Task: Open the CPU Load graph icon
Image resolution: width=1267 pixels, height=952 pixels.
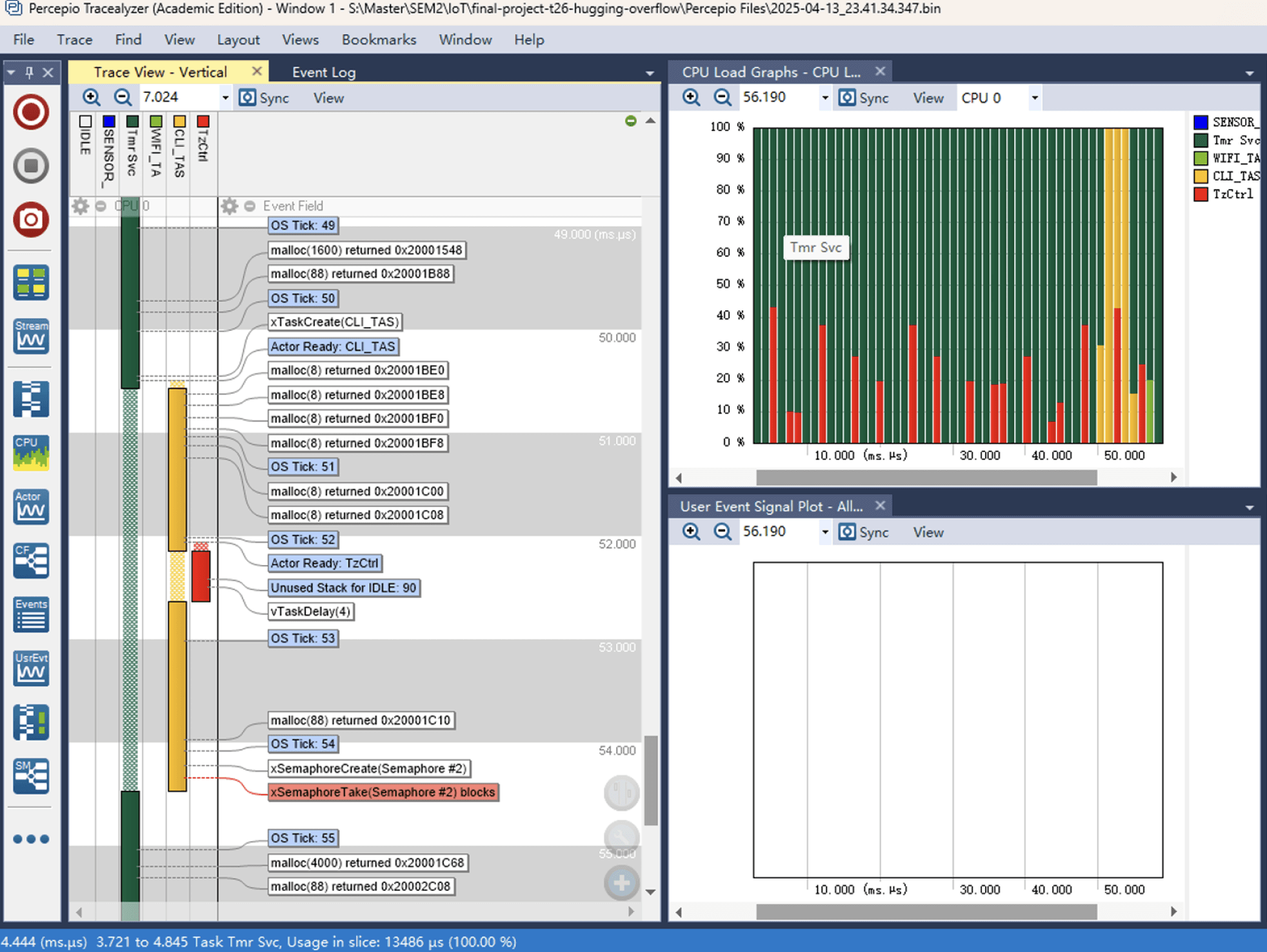Action: point(30,451)
